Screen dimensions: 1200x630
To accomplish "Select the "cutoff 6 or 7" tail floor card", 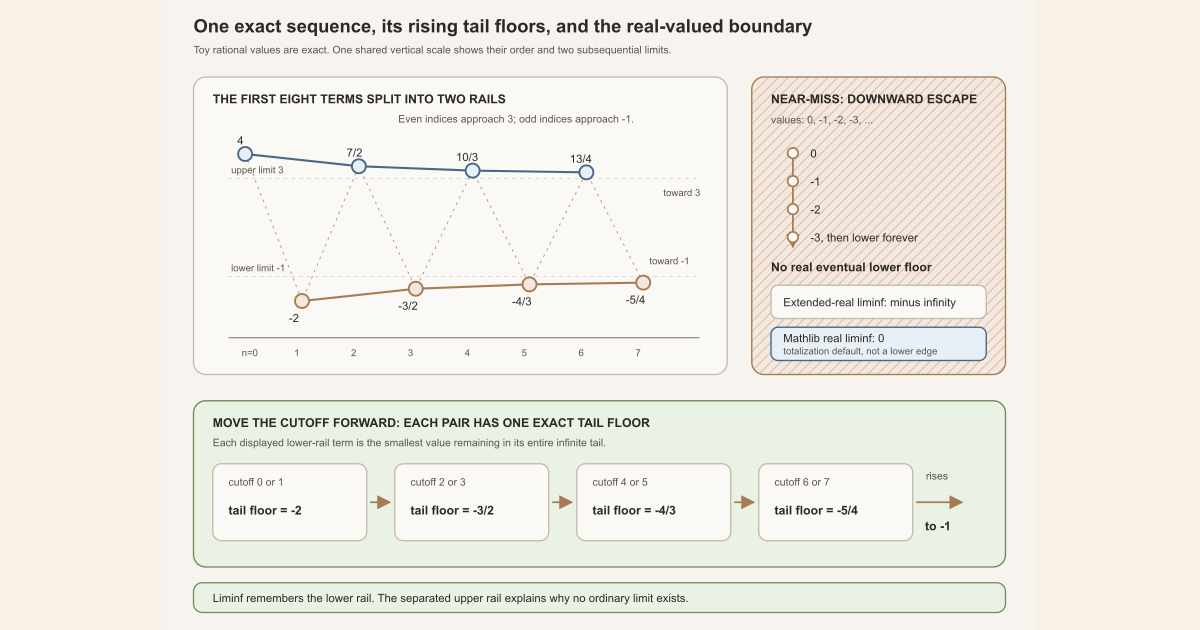I will point(836,502).
